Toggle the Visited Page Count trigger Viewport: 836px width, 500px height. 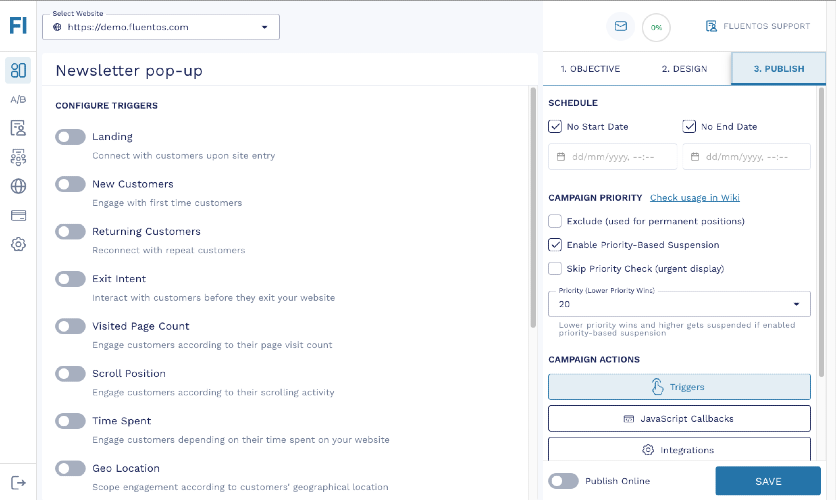(x=70, y=326)
